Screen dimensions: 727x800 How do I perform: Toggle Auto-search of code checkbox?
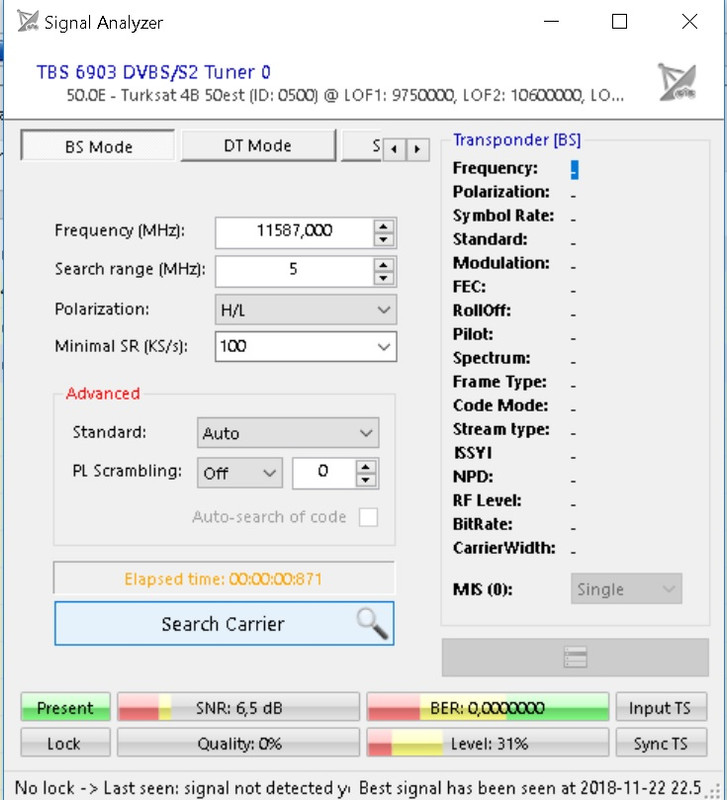coord(368,517)
